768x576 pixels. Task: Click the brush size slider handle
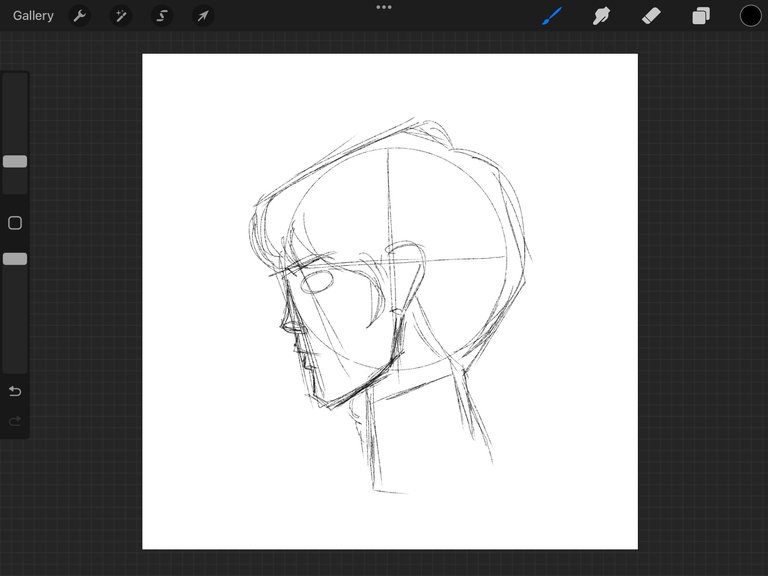click(x=15, y=162)
